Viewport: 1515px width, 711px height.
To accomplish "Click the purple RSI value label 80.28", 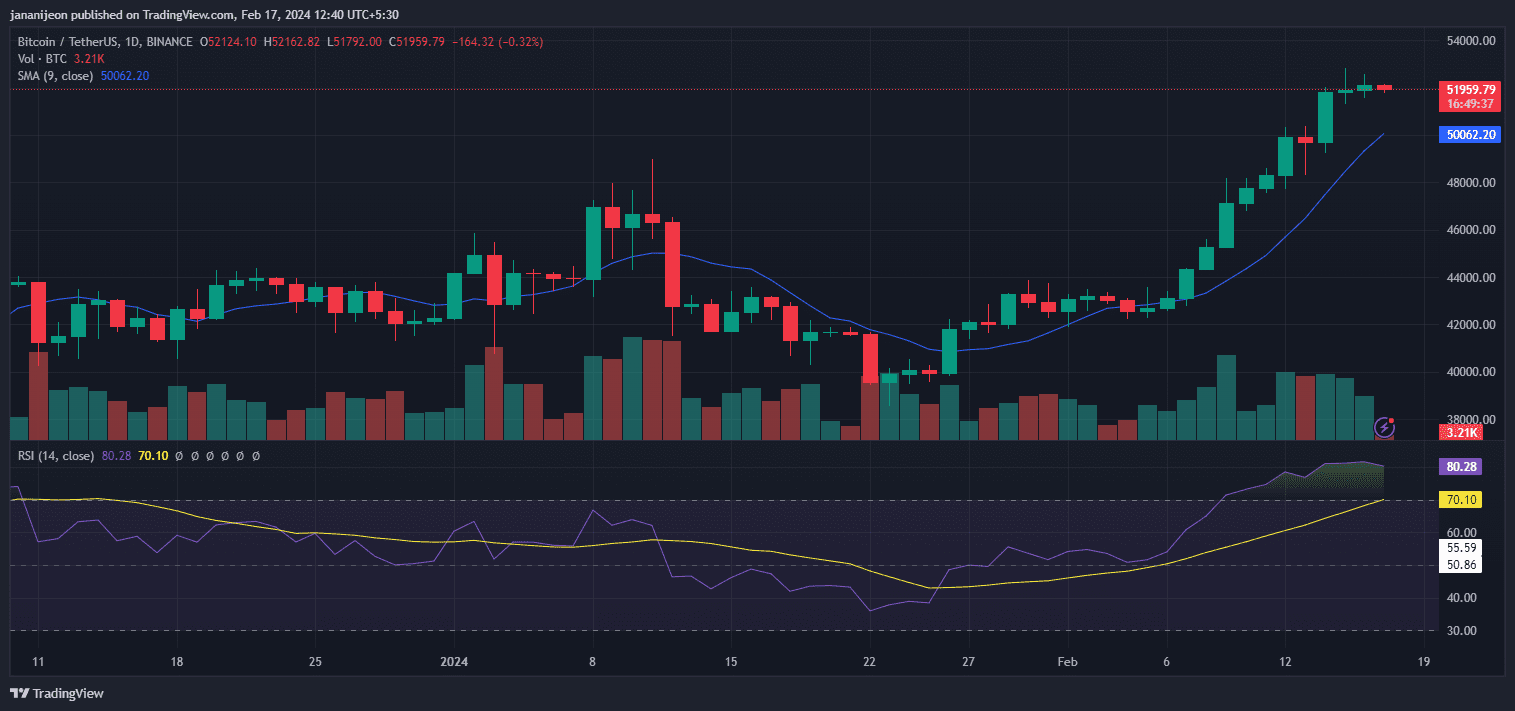I will (x=1462, y=466).
